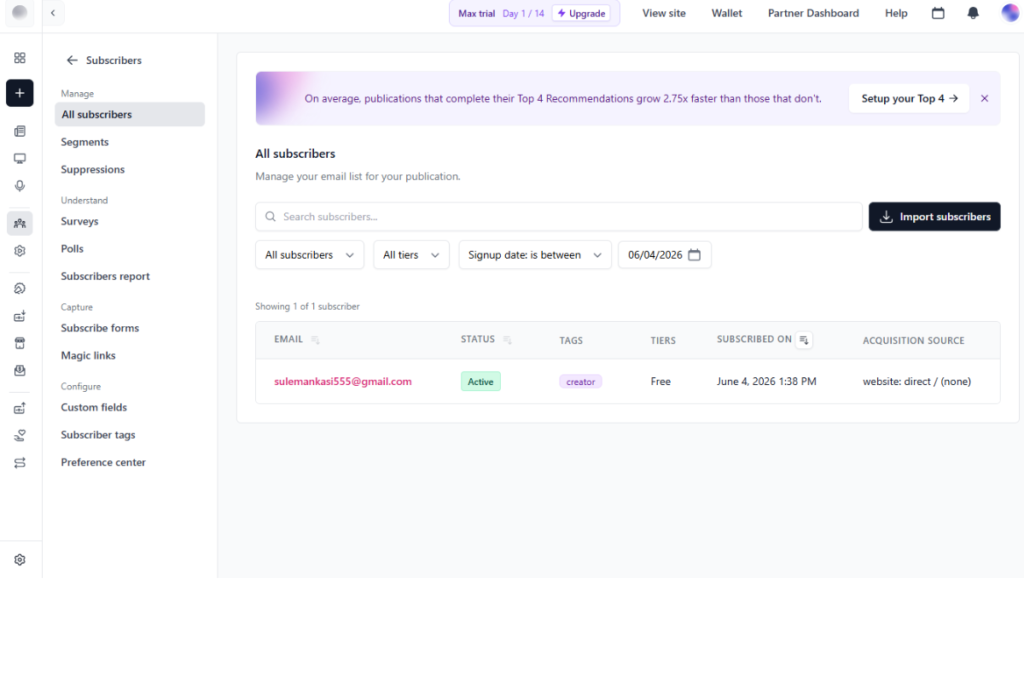Click Setup your Top 4 button
The width and height of the screenshot is (1024, 683).
[x=908, y=99]
